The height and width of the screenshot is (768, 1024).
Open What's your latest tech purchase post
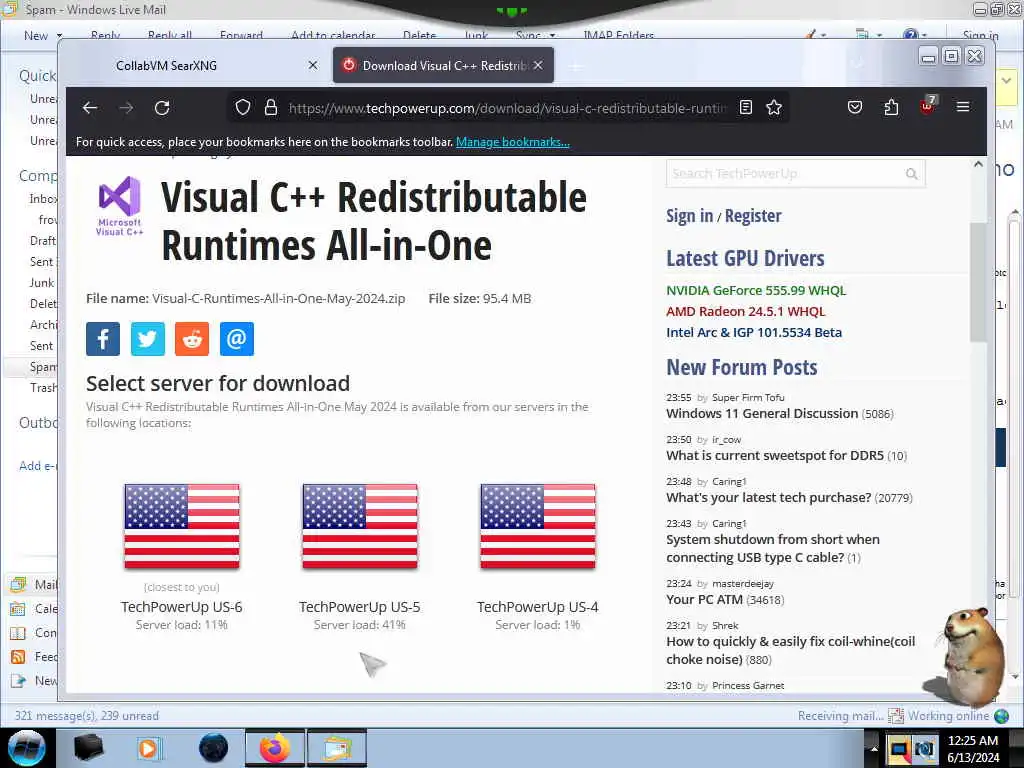click(x=769, y=498)
